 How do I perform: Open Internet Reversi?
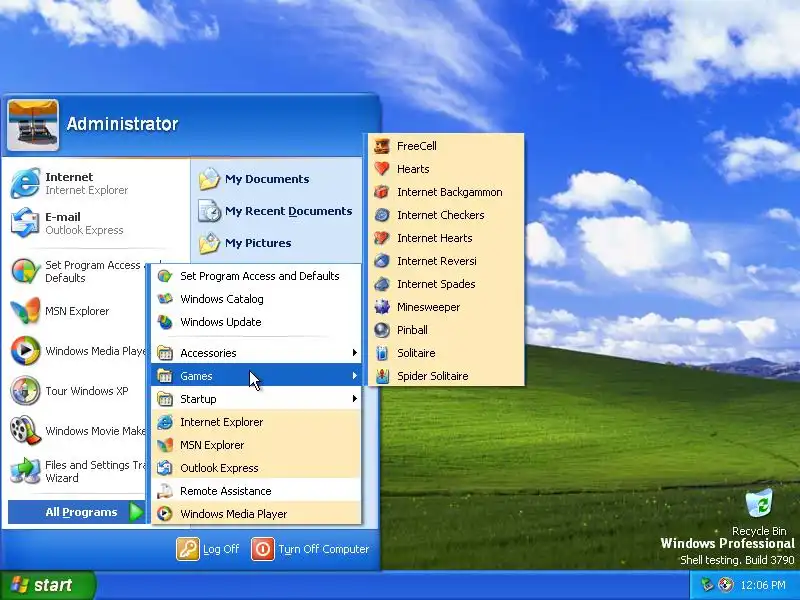446,261
